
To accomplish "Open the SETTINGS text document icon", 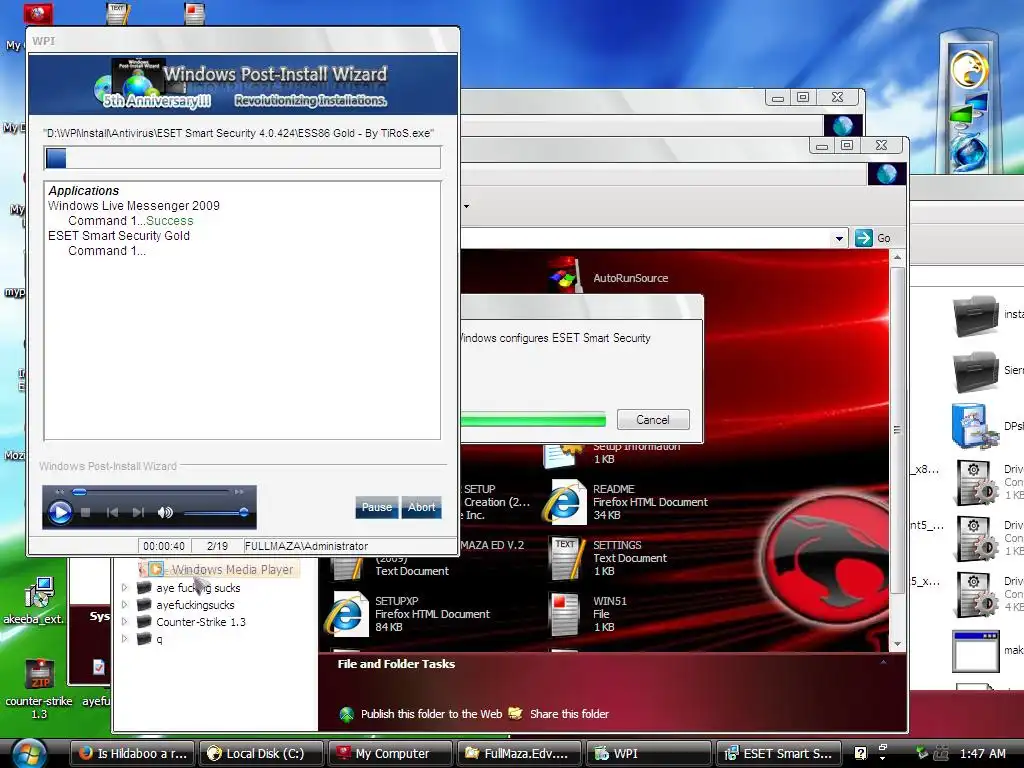I will tap(566, 558).
